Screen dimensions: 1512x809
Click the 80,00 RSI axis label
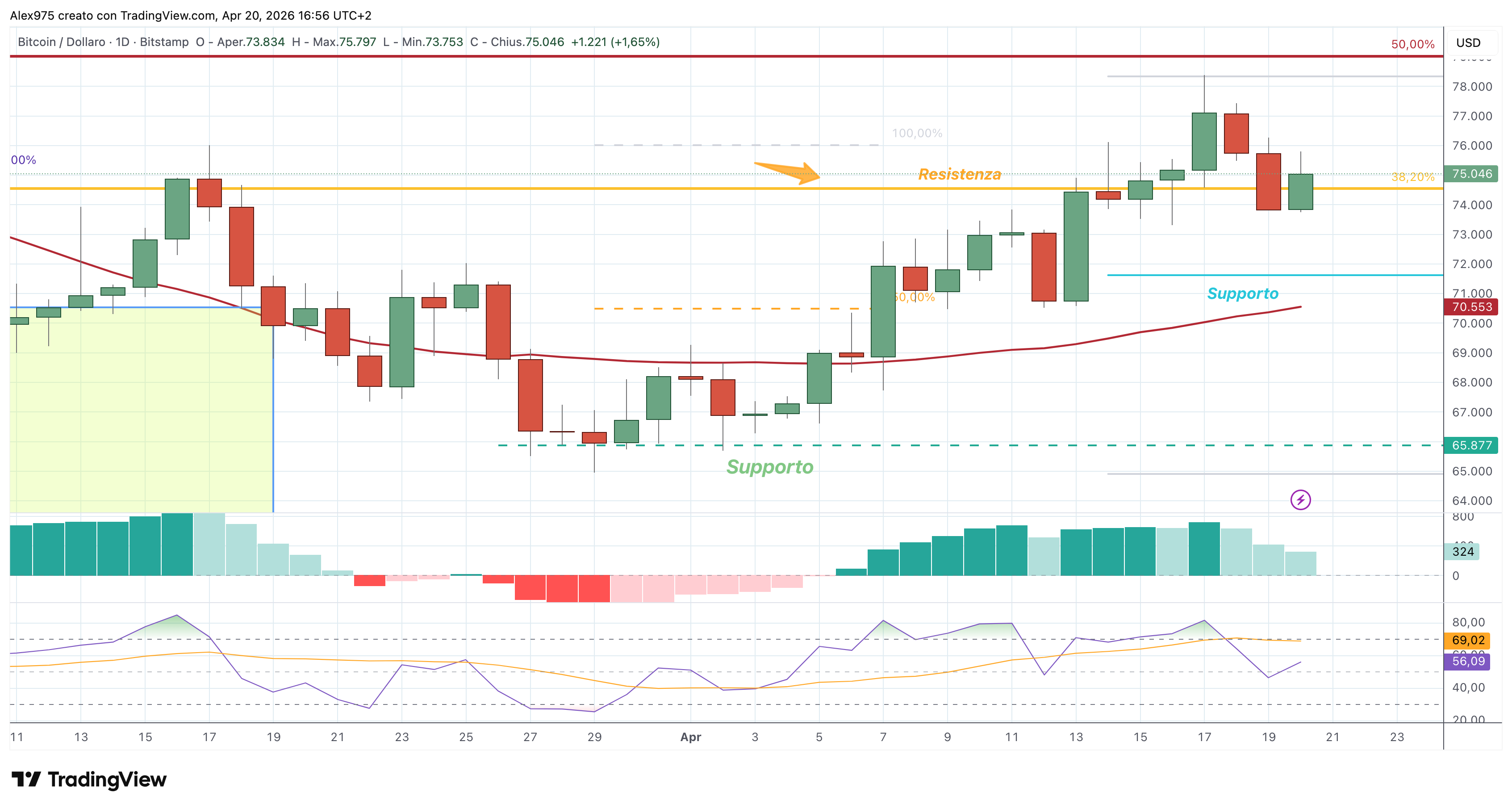[1468, 622]
